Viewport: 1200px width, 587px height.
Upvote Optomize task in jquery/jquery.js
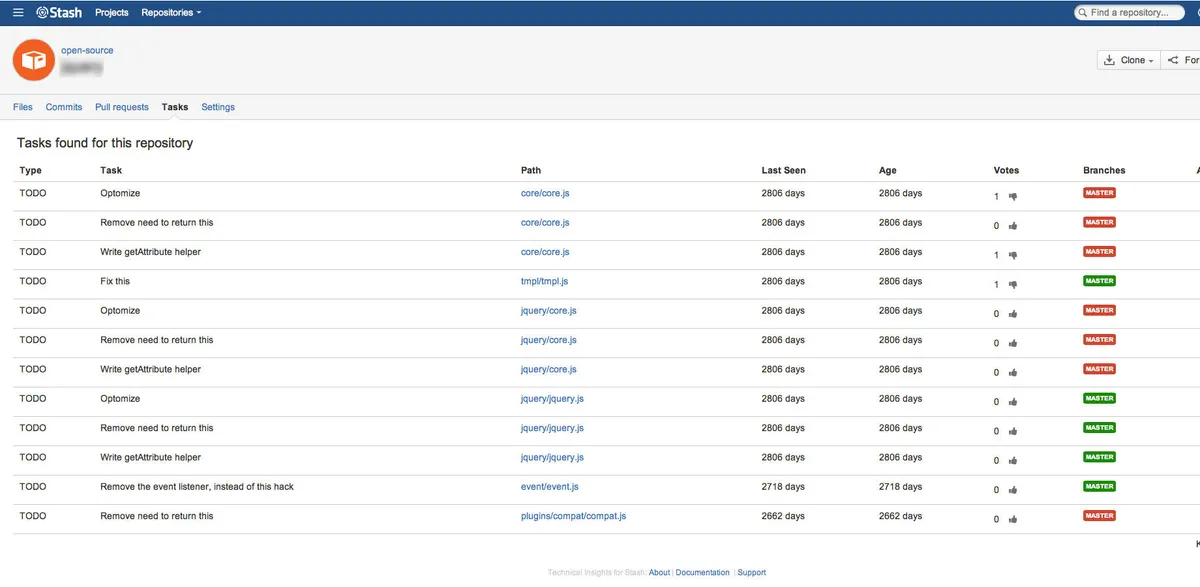[1013, 402]
